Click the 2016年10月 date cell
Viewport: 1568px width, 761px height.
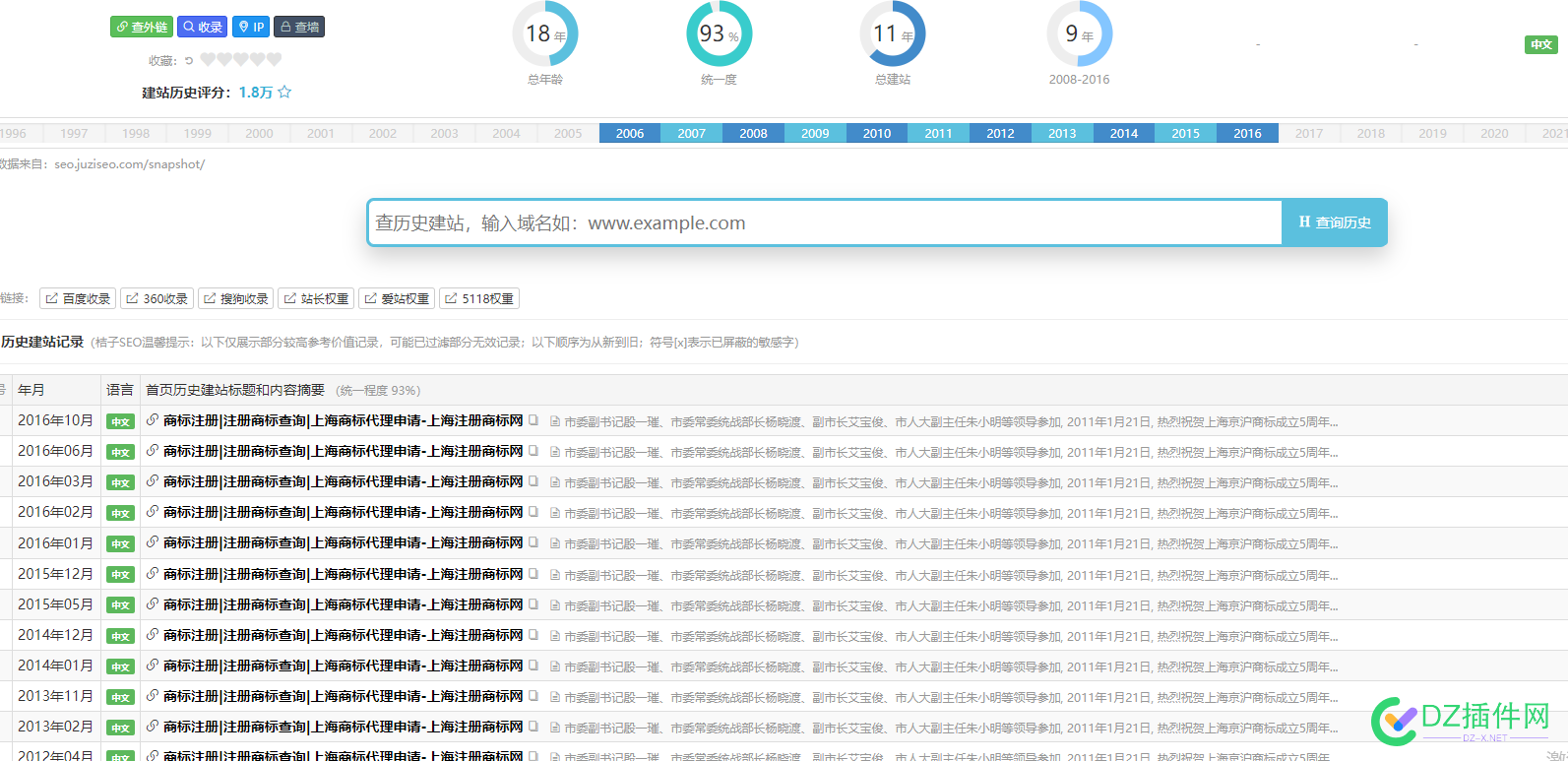pyautogui.click(x=55, y=420)
